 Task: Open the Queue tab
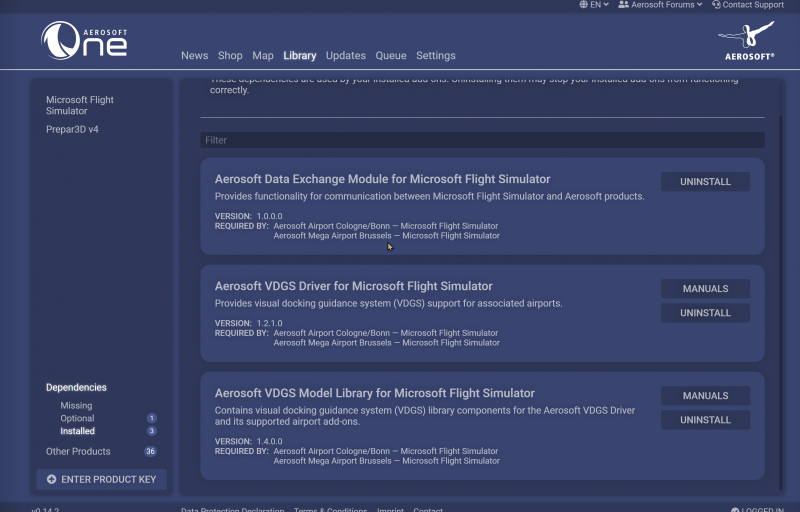point(391,56)
